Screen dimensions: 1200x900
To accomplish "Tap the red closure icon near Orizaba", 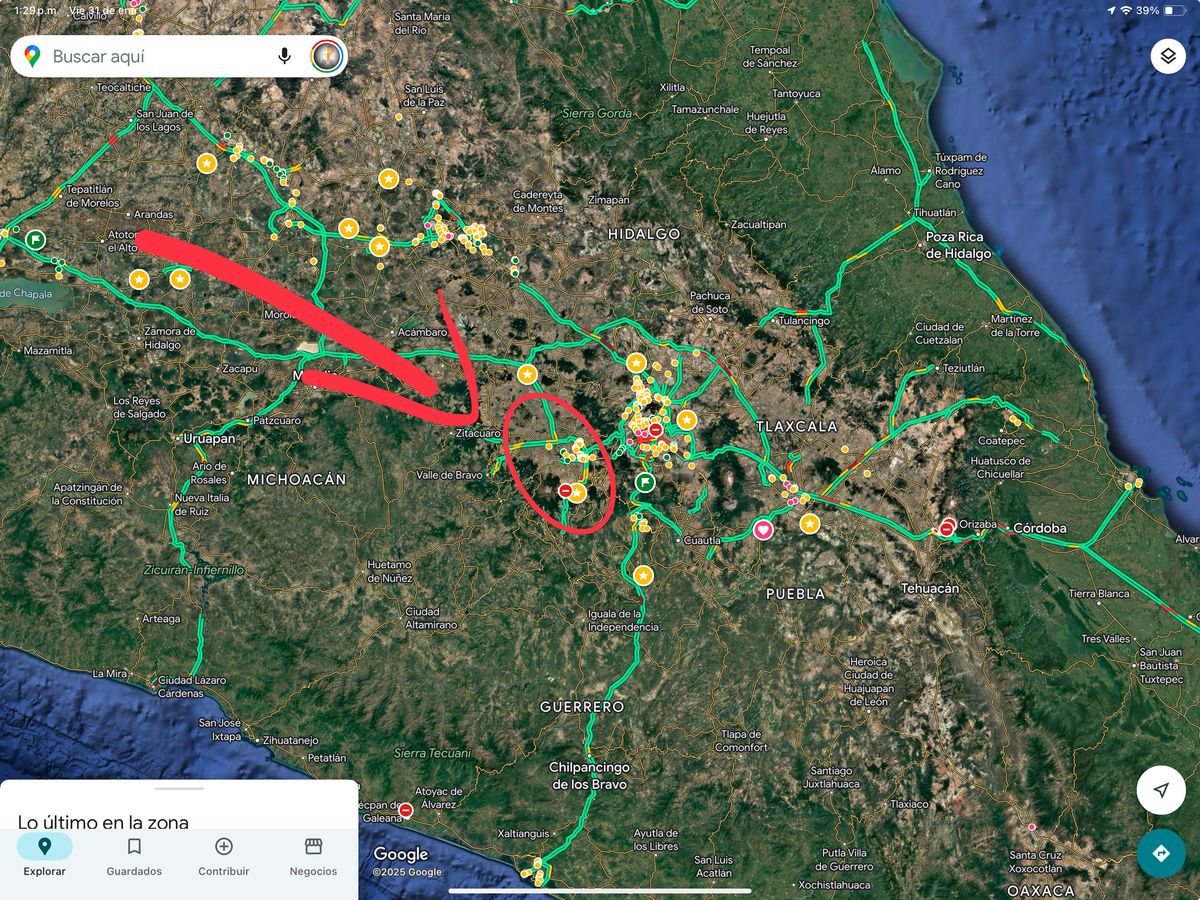I will tap(946, 528).
